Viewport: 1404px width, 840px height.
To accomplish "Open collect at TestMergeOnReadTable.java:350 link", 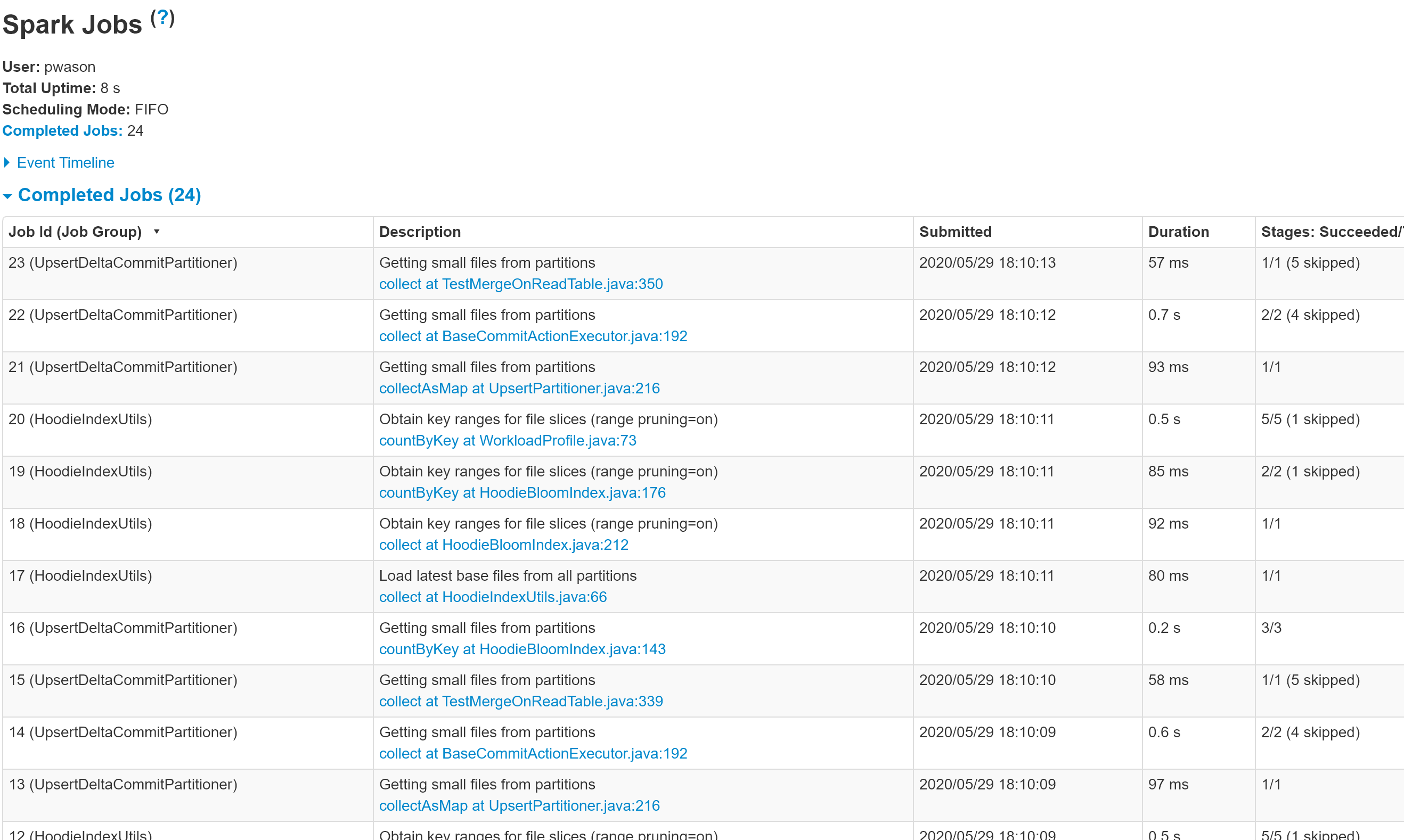I will (520, 284).
